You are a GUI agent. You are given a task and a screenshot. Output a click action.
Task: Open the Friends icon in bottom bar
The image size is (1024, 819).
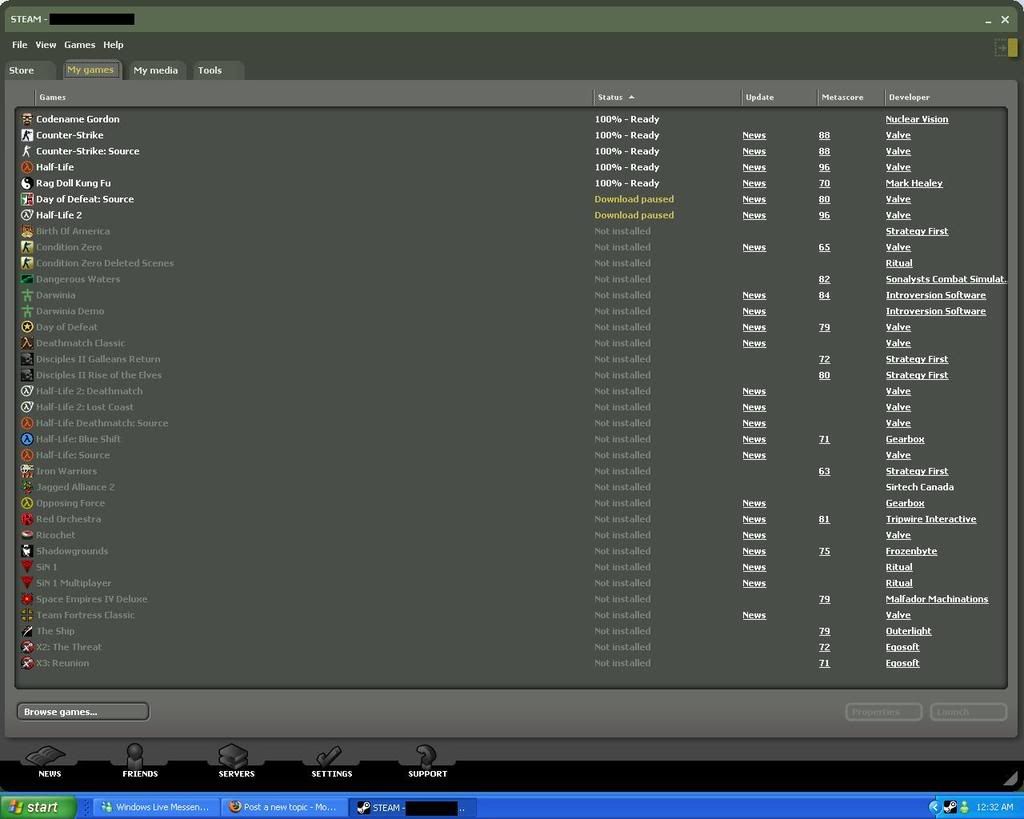[x=139, y=758]
